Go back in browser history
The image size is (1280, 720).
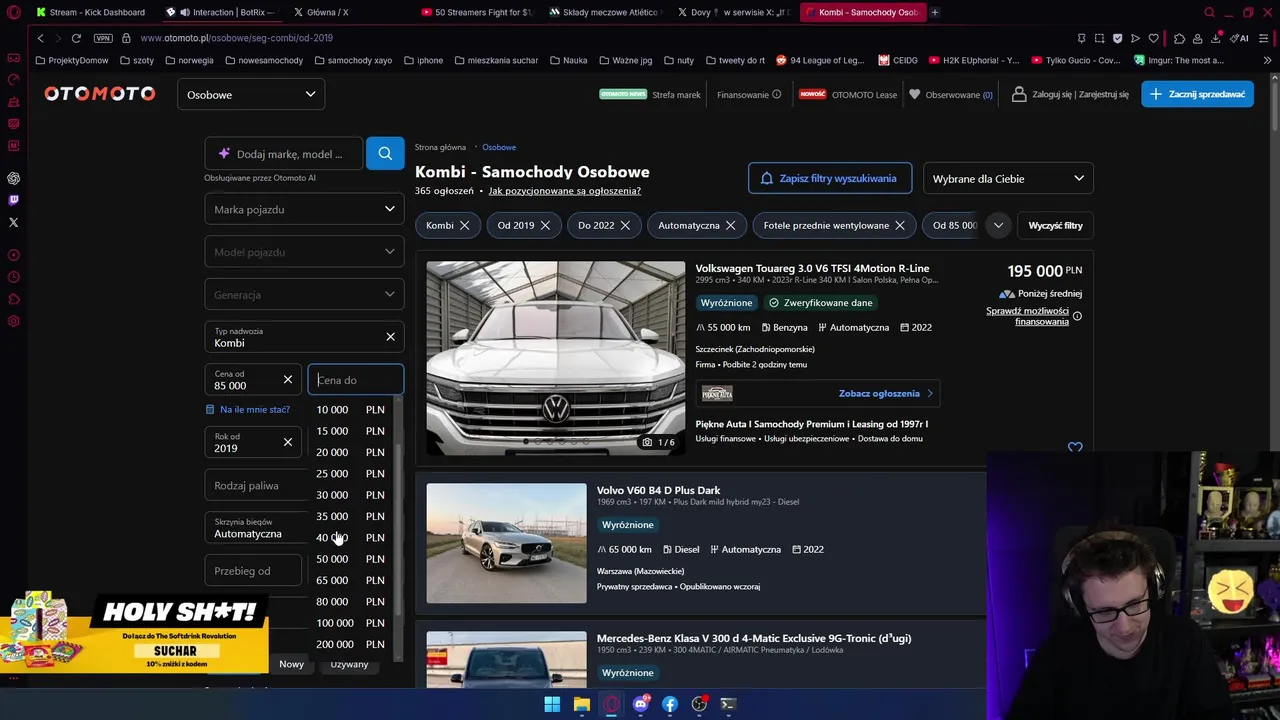[41, 38]
